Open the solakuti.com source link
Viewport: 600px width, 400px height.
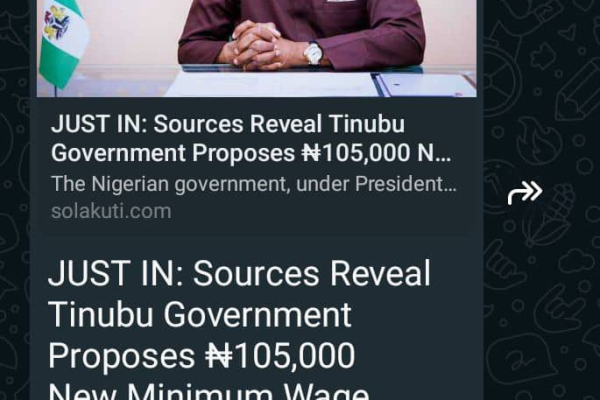(x=111, y=211)
